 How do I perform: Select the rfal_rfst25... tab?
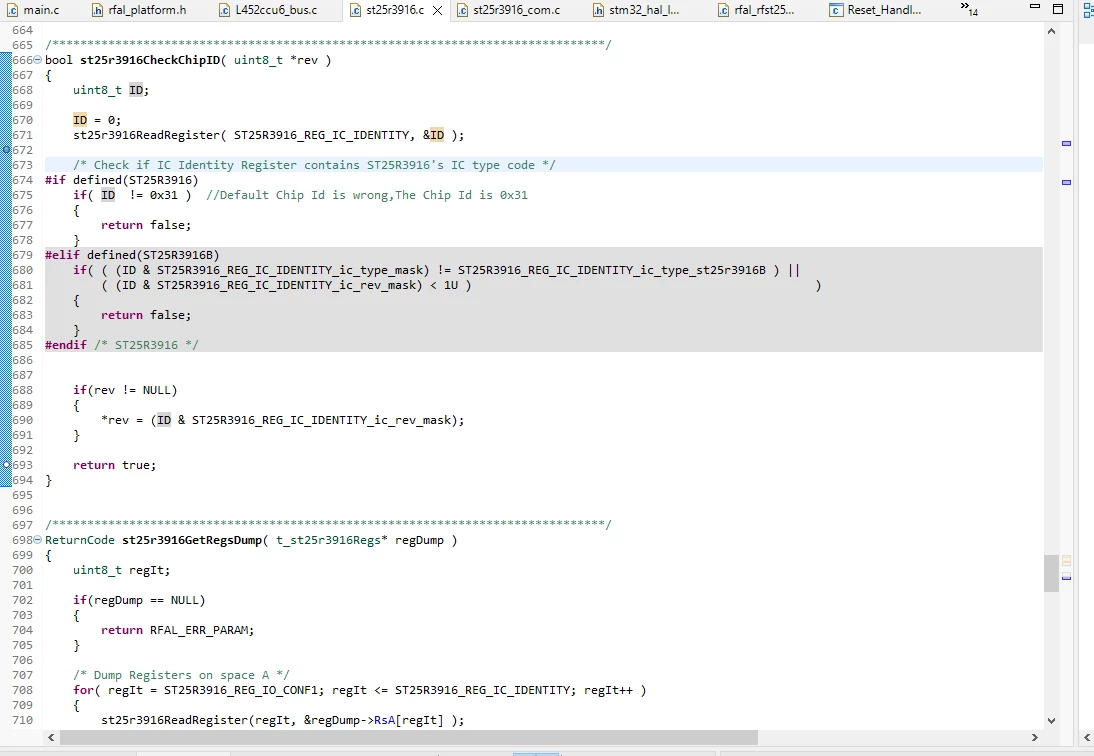[756, 10]
